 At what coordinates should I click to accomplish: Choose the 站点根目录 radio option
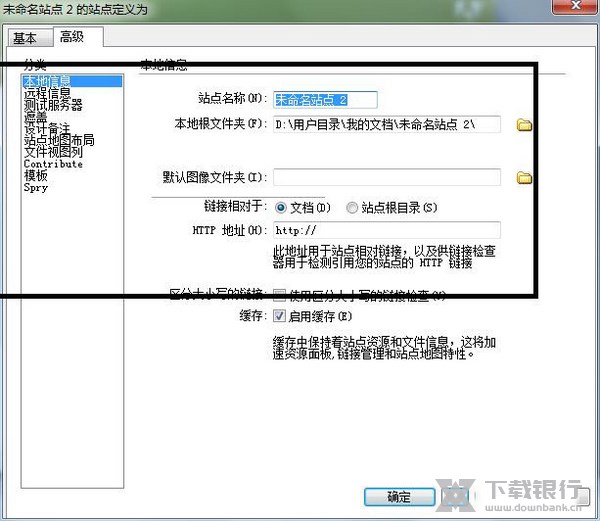[x=351, y=207]
